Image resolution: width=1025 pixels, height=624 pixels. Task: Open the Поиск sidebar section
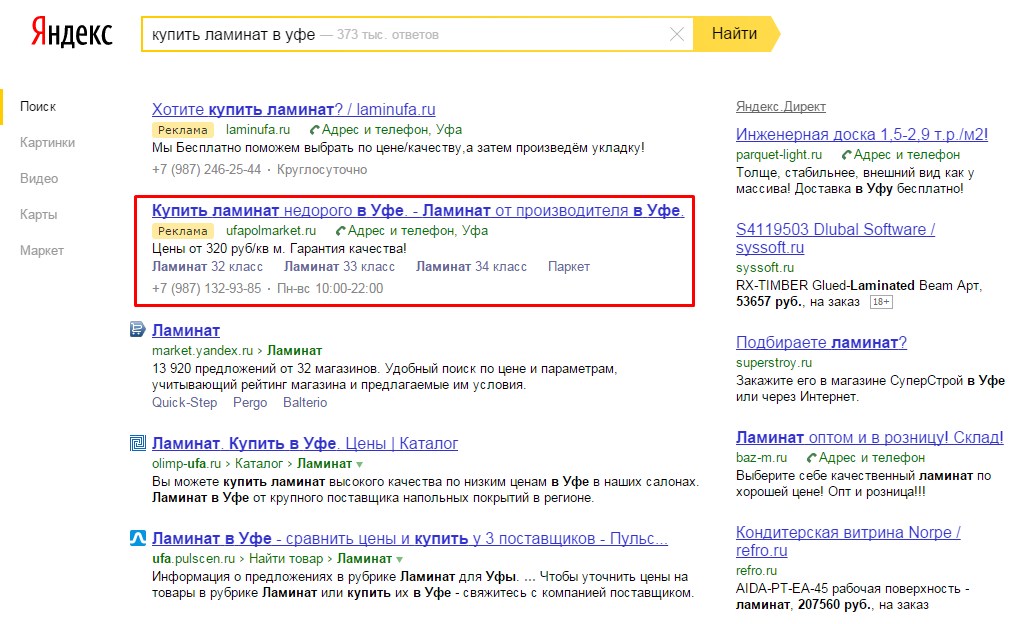(x=38, y=107)
